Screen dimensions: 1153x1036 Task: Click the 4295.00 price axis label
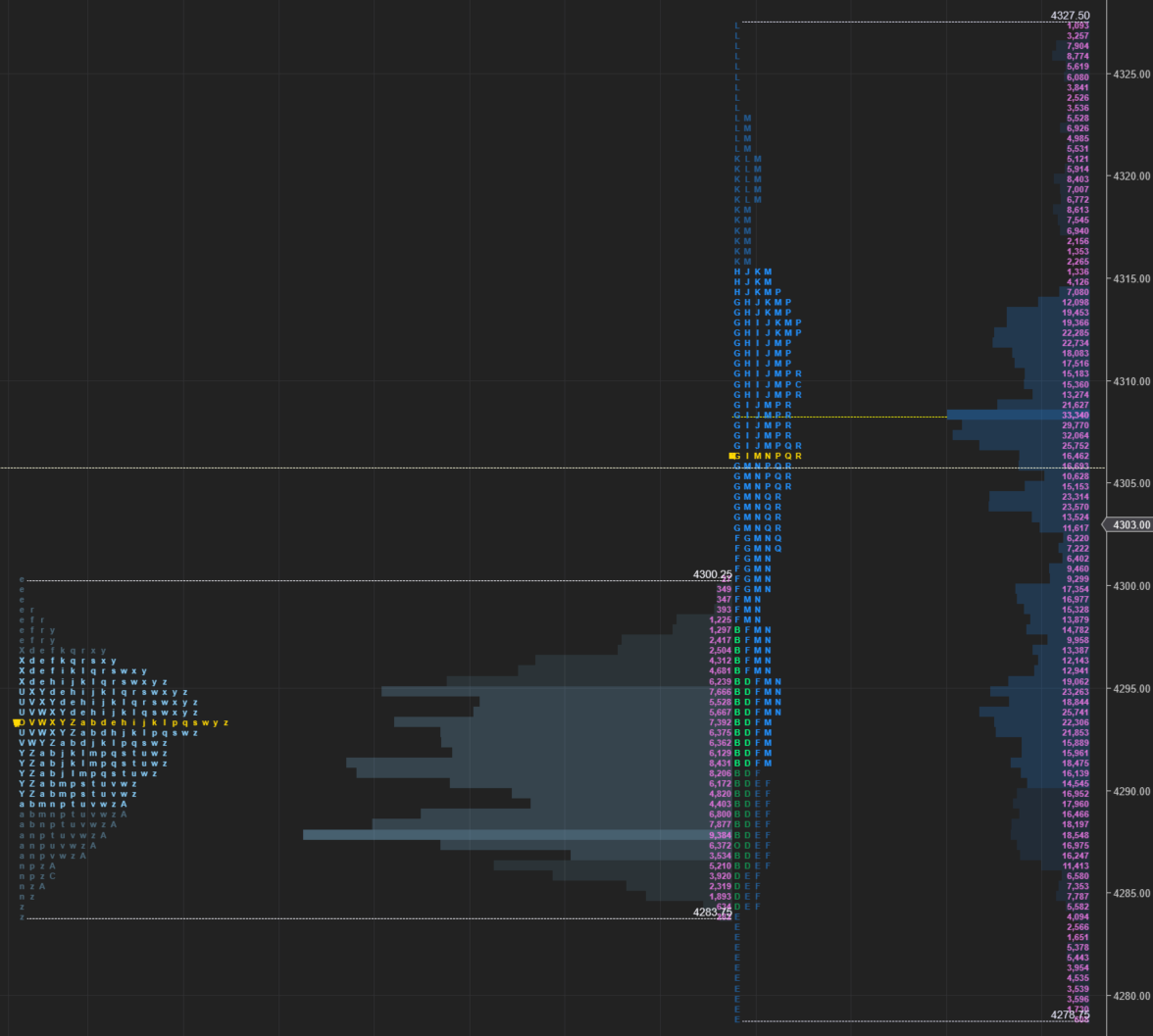(1131, 689)
